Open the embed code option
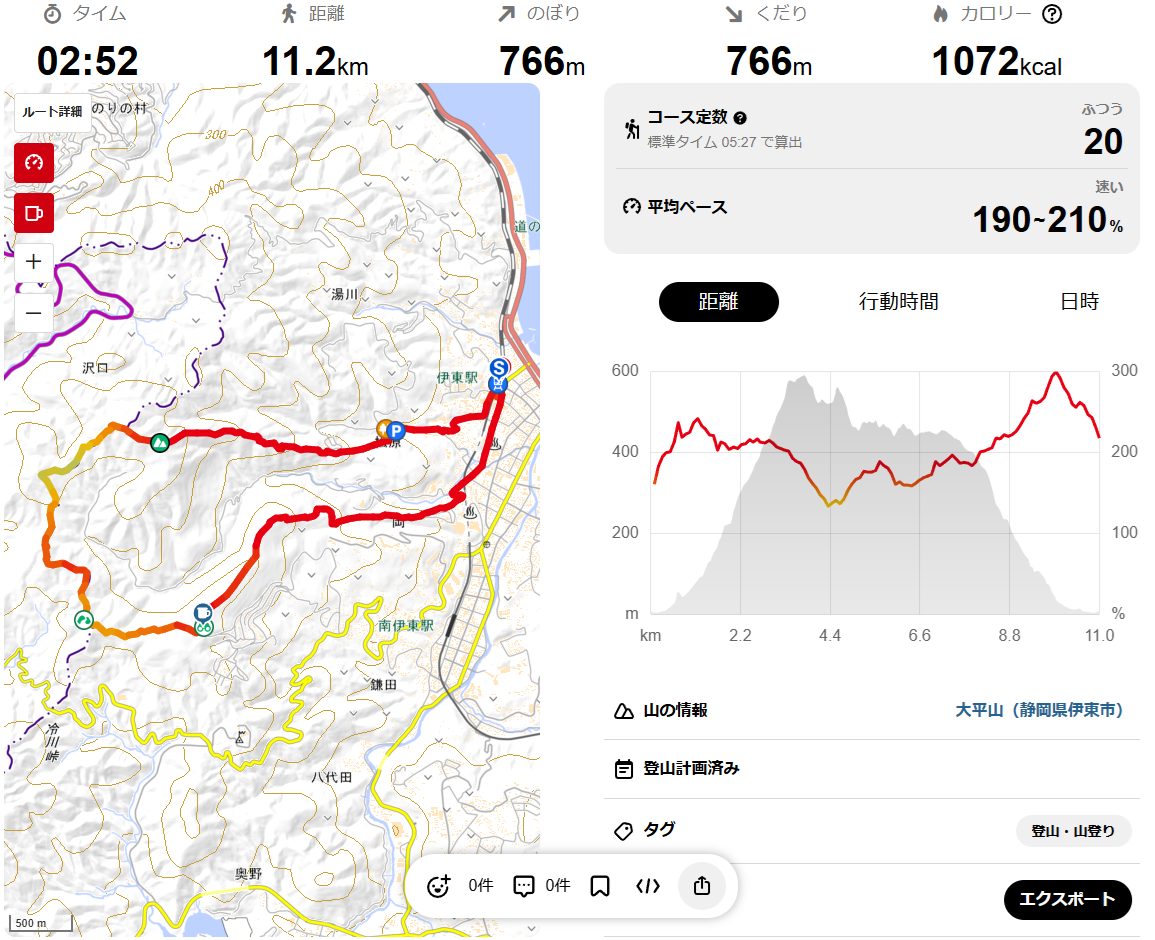Viewport: 1155px width, 940px height. tap(648, 886)
